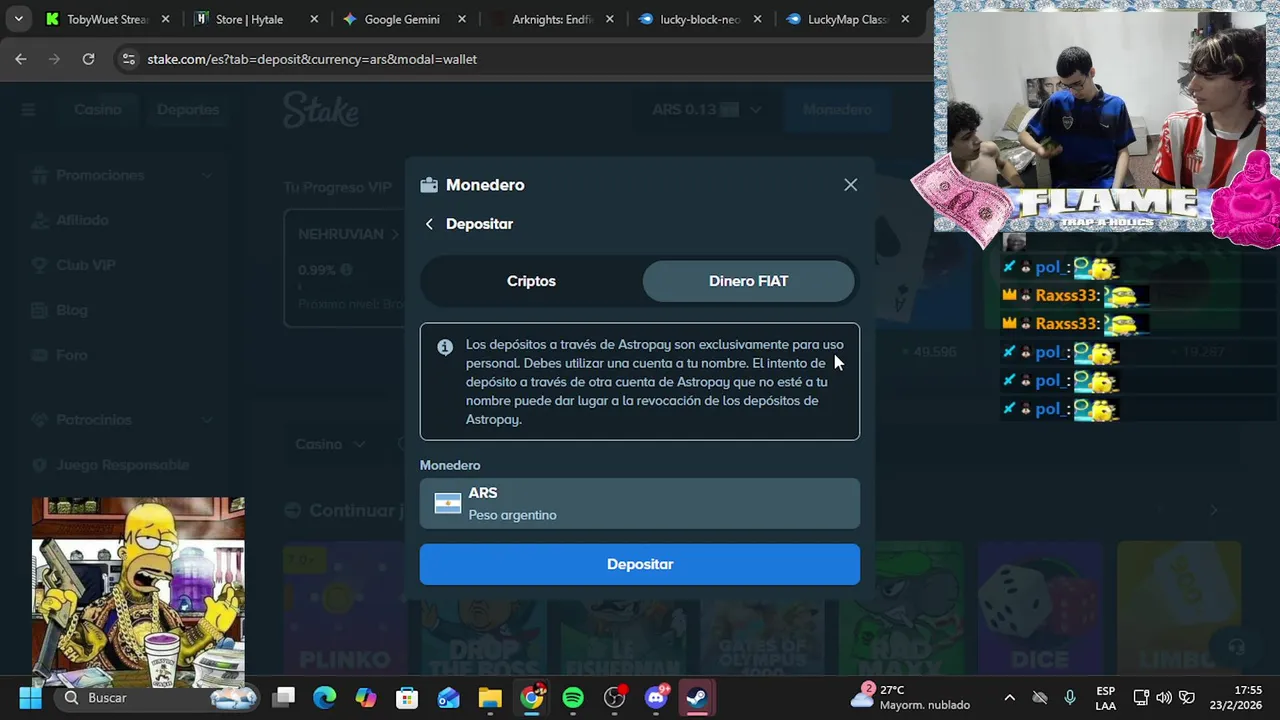
Task: Click the info icon in Astropay notice
Action: click(x=445, y=347)
